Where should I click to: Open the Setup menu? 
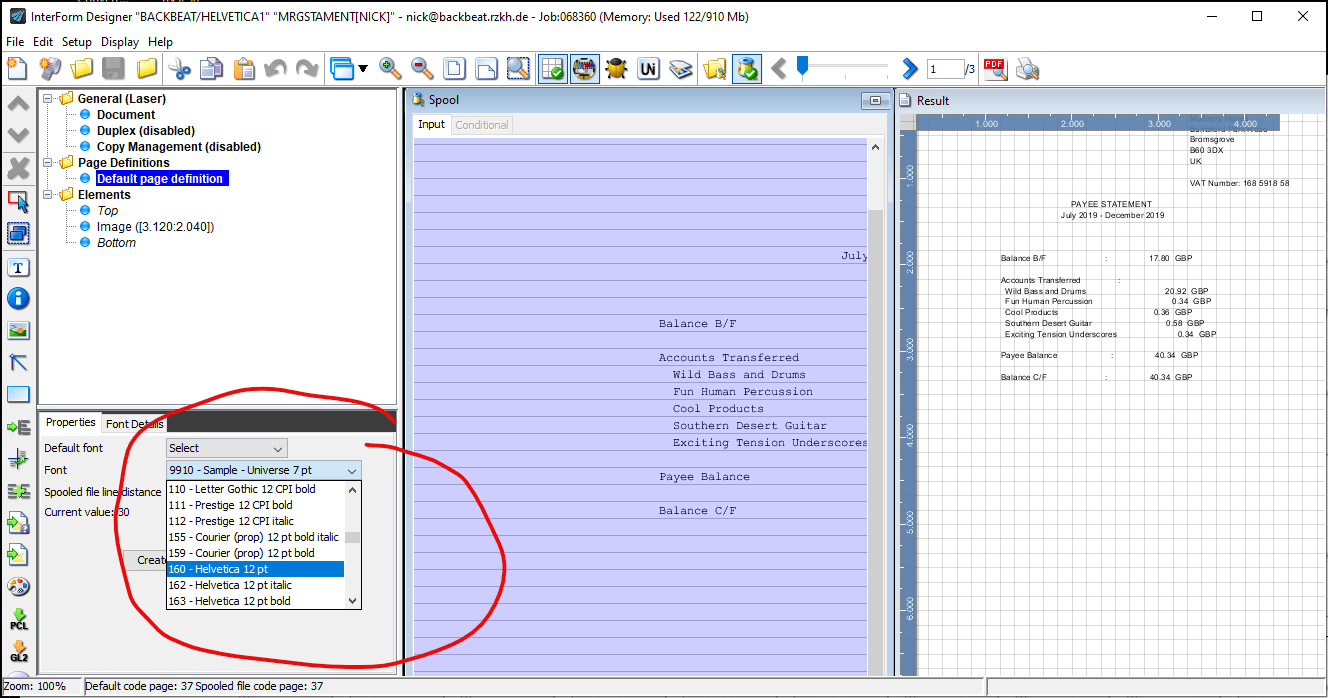77,42
